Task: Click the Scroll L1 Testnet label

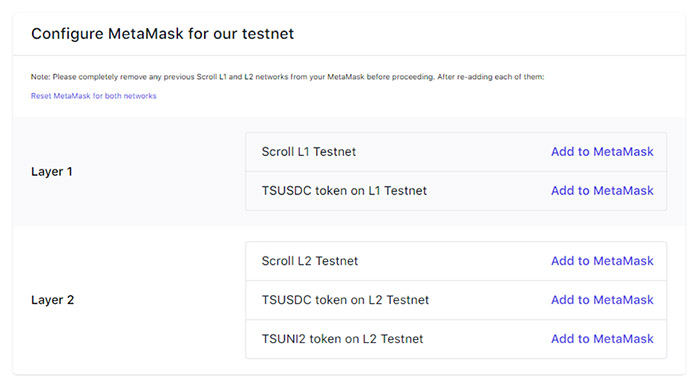Action: [x=308, y=152]
